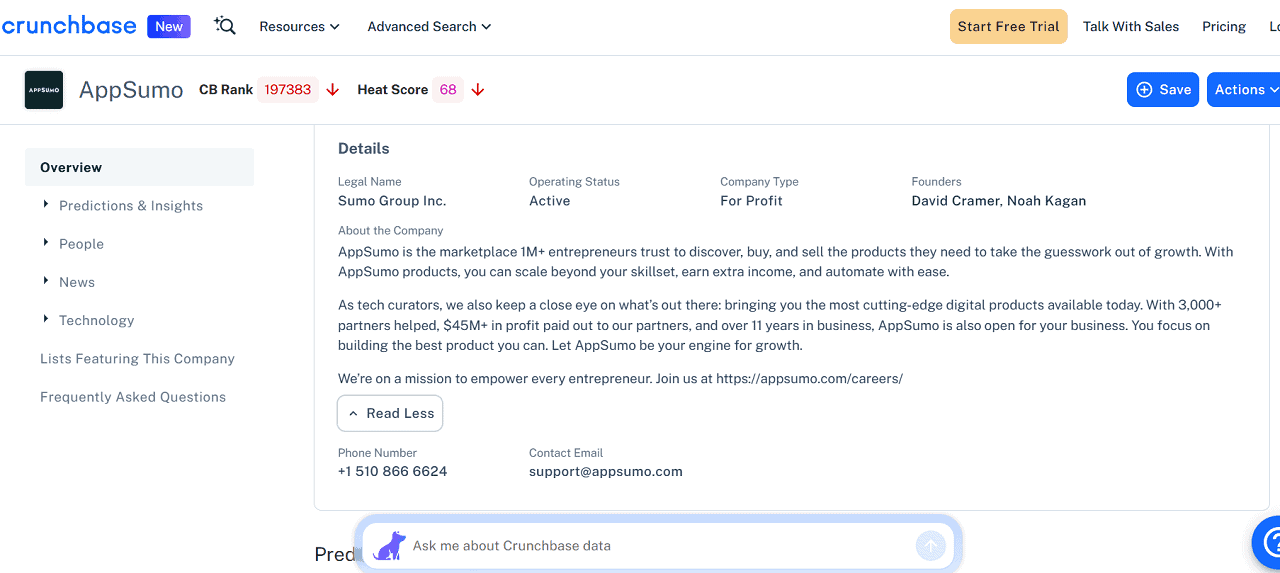Viewport: 1280px width, 573px height.
Task: Jump to Frequently Asked Questions
Action: coord(133,397)
